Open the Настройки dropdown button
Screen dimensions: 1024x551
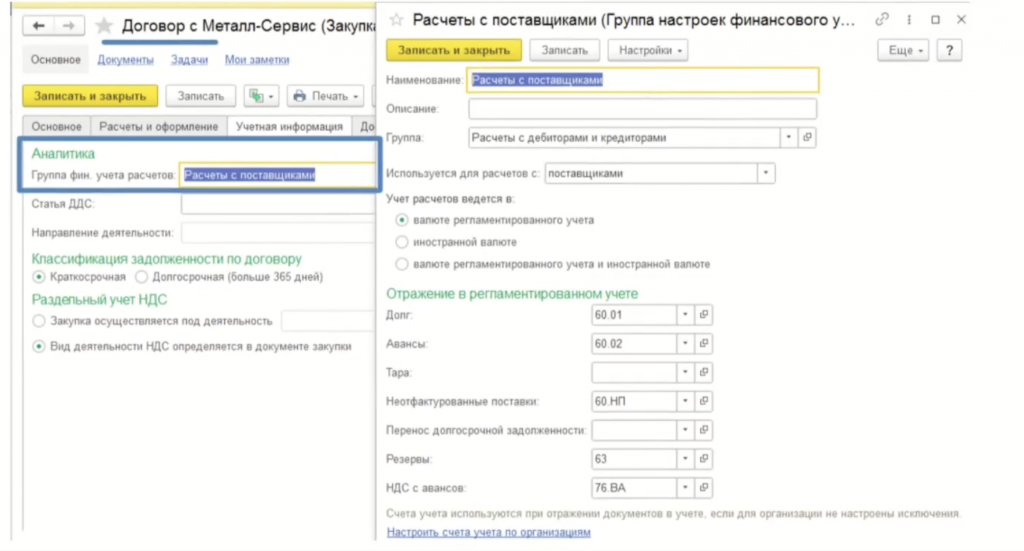pyautogui.click(x=648, y=50)
